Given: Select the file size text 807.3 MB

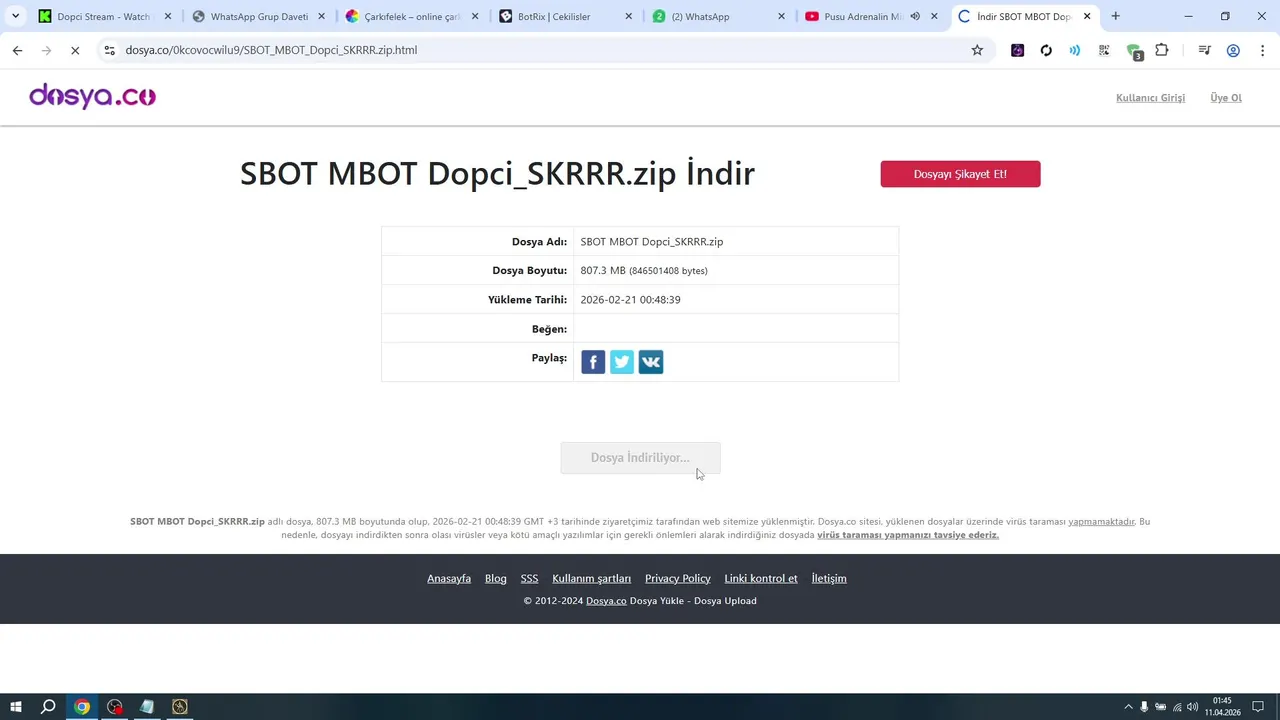Looking at the screenshot, I should (603, 271).
